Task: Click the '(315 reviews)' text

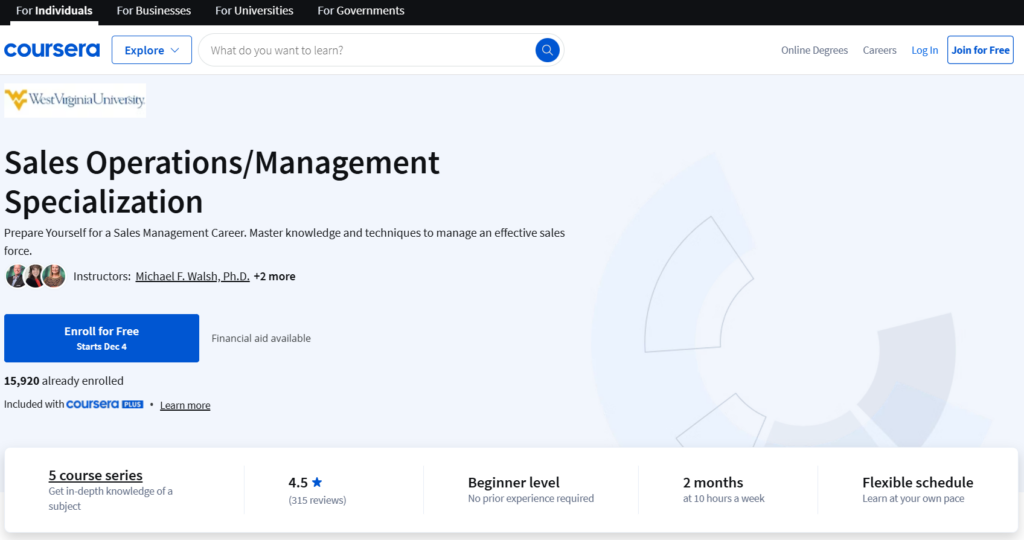Action: tap(317, 500)
